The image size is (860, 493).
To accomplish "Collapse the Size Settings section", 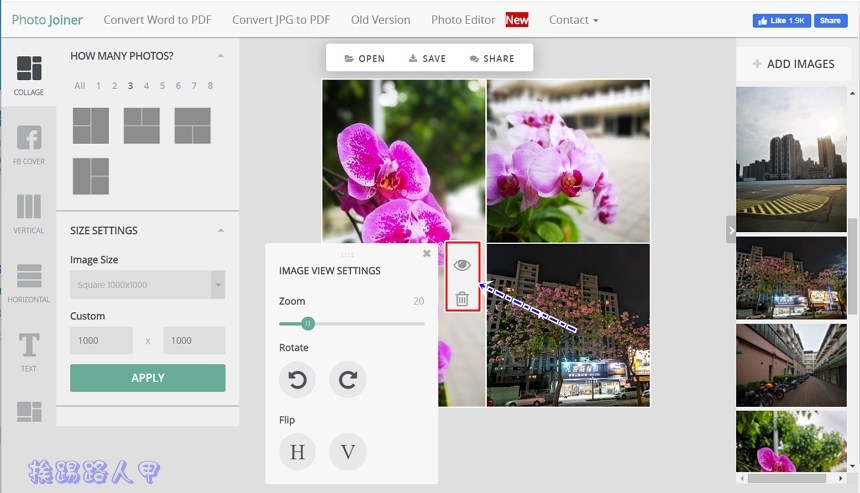I will pos(220,230).
